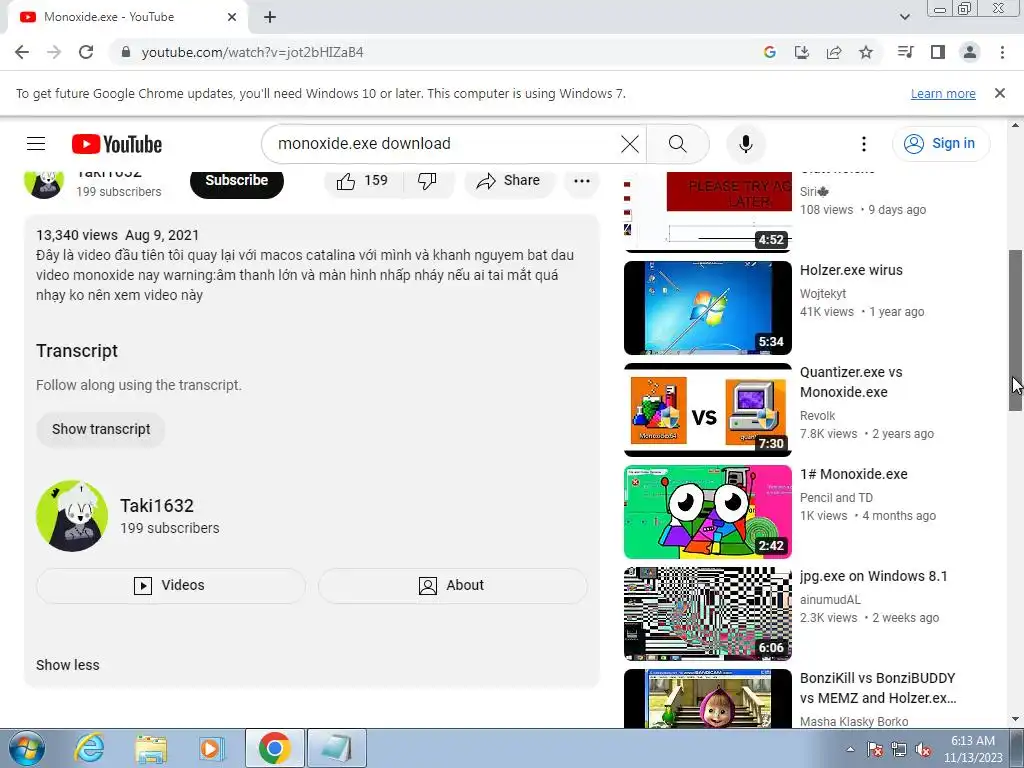Screen dimensions: 1024x768
Task: Open Chrome three-dot menu
Action: coord(1002,52)
